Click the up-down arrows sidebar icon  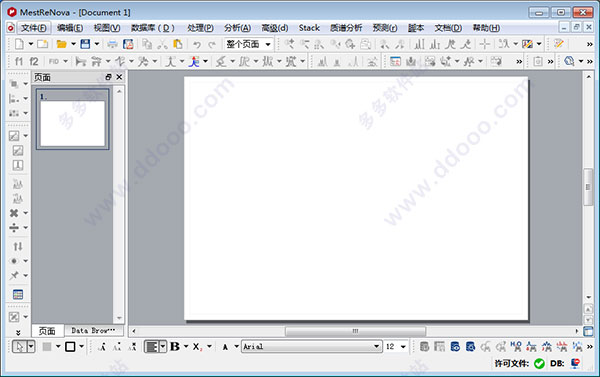[x=18, y=246]
